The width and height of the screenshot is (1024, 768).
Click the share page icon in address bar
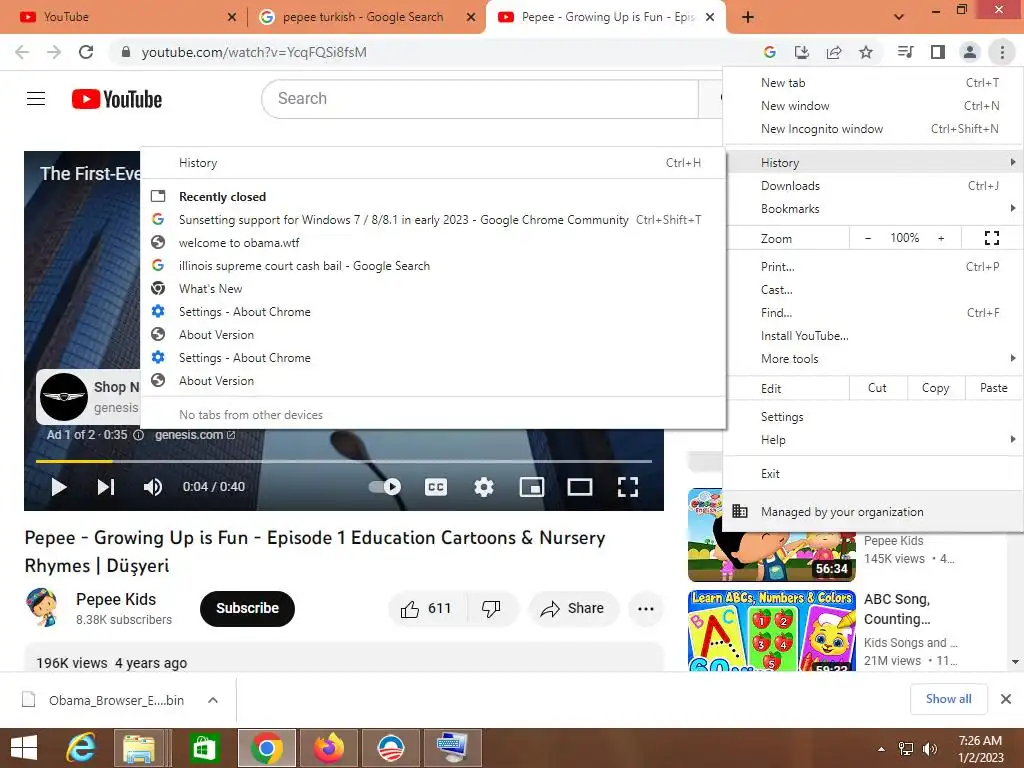[834, 52]
